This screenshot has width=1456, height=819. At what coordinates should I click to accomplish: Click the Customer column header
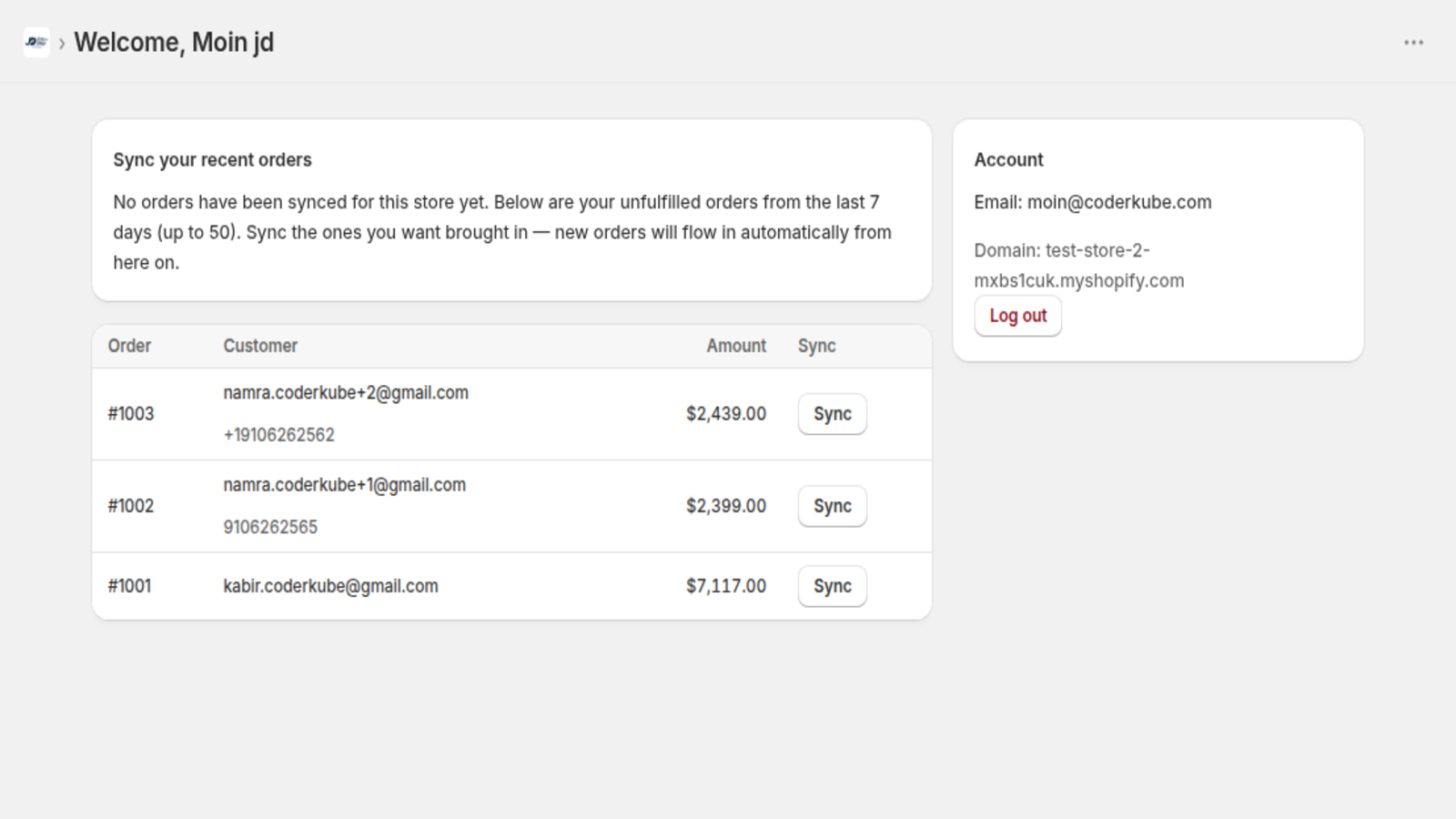pos(260,346)
